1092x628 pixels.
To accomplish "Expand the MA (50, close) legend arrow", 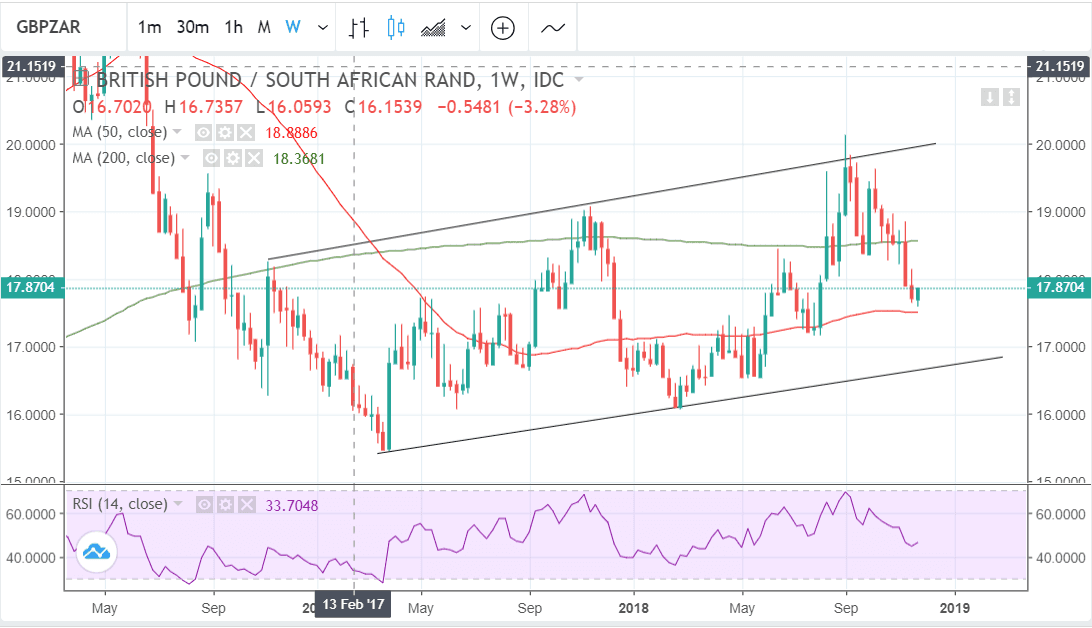I will coord(178,132).
